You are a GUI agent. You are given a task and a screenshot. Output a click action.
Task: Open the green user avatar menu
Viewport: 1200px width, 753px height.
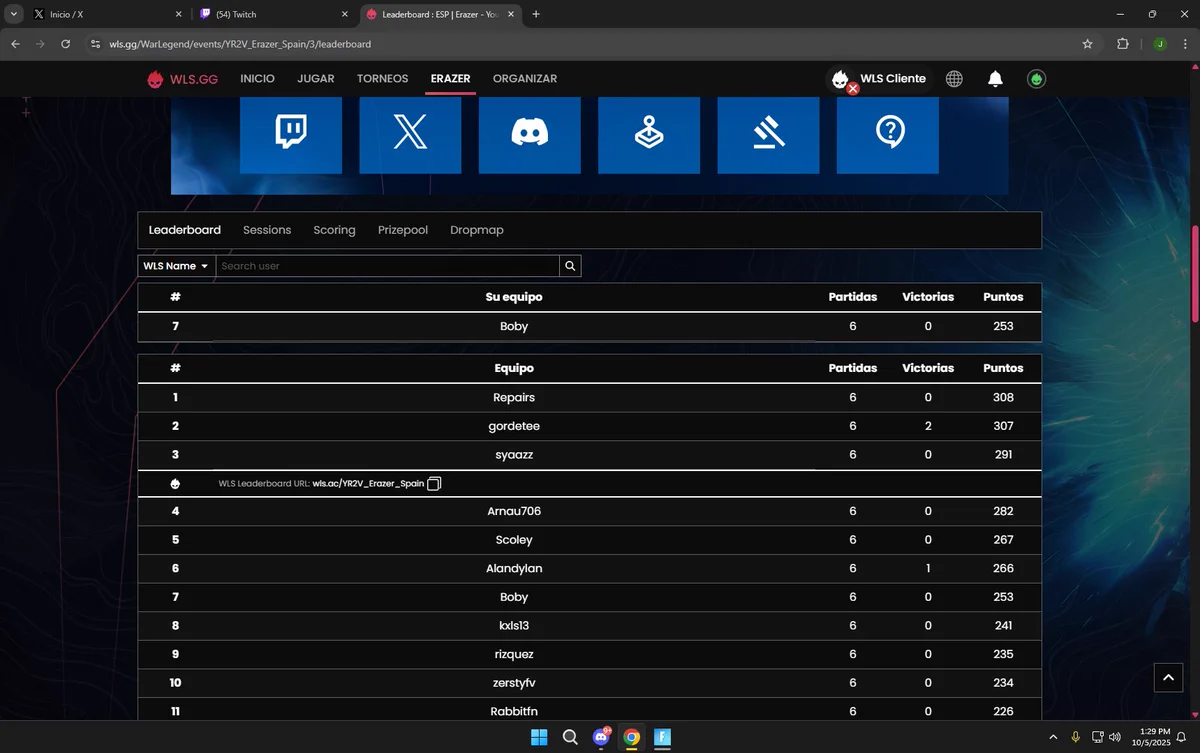pyautogui.click(x=1036, y=79)
